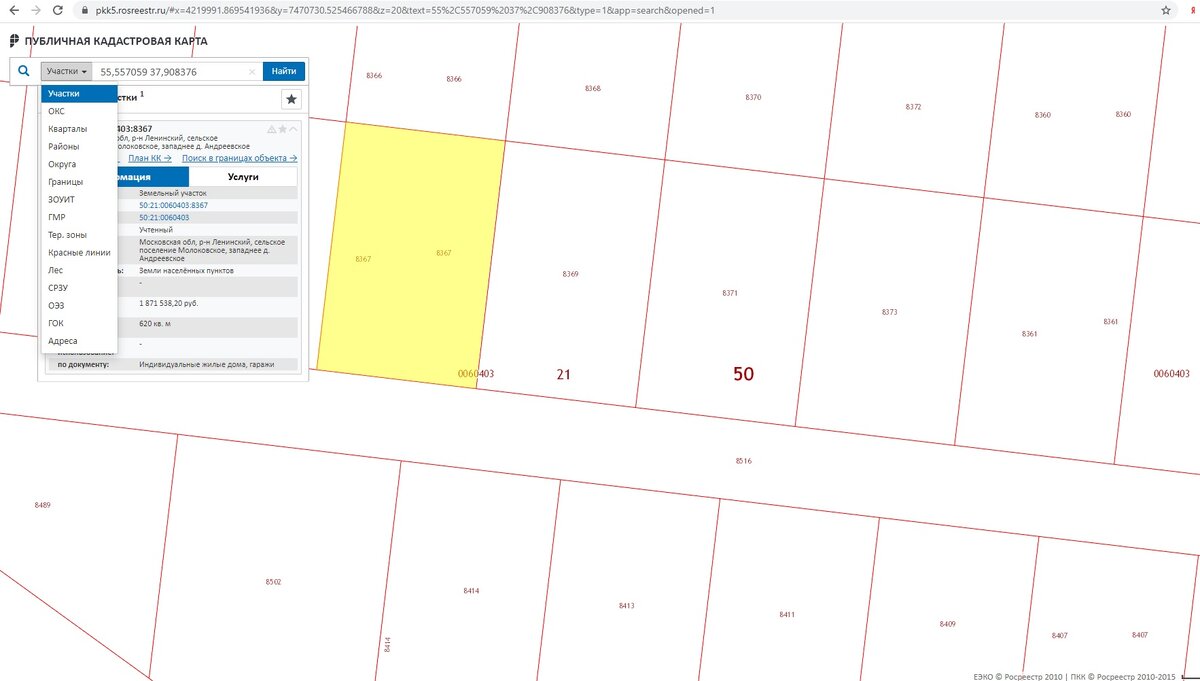Image resolution: width=1200 pixels, height=681 pixels.
Task: Select ЗОУИТ option
Action: point(79,199)
